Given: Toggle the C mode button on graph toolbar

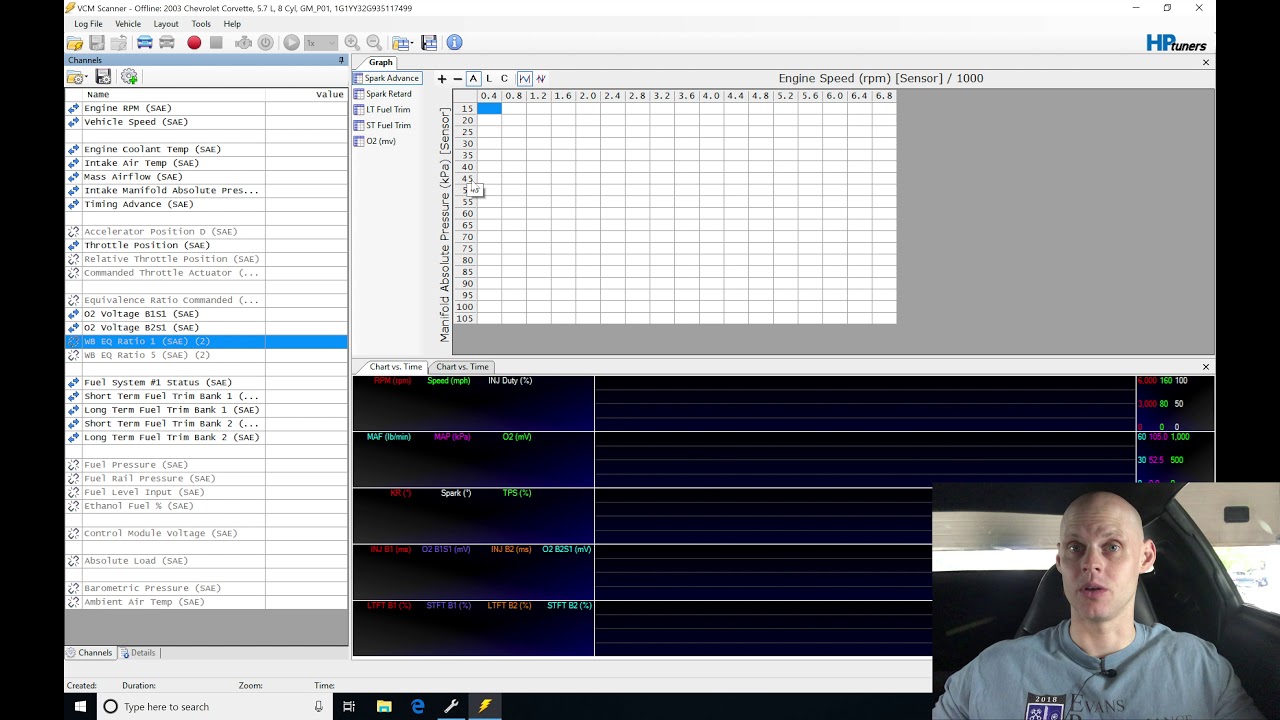Looking at the screenshot, I should (504, 79).
